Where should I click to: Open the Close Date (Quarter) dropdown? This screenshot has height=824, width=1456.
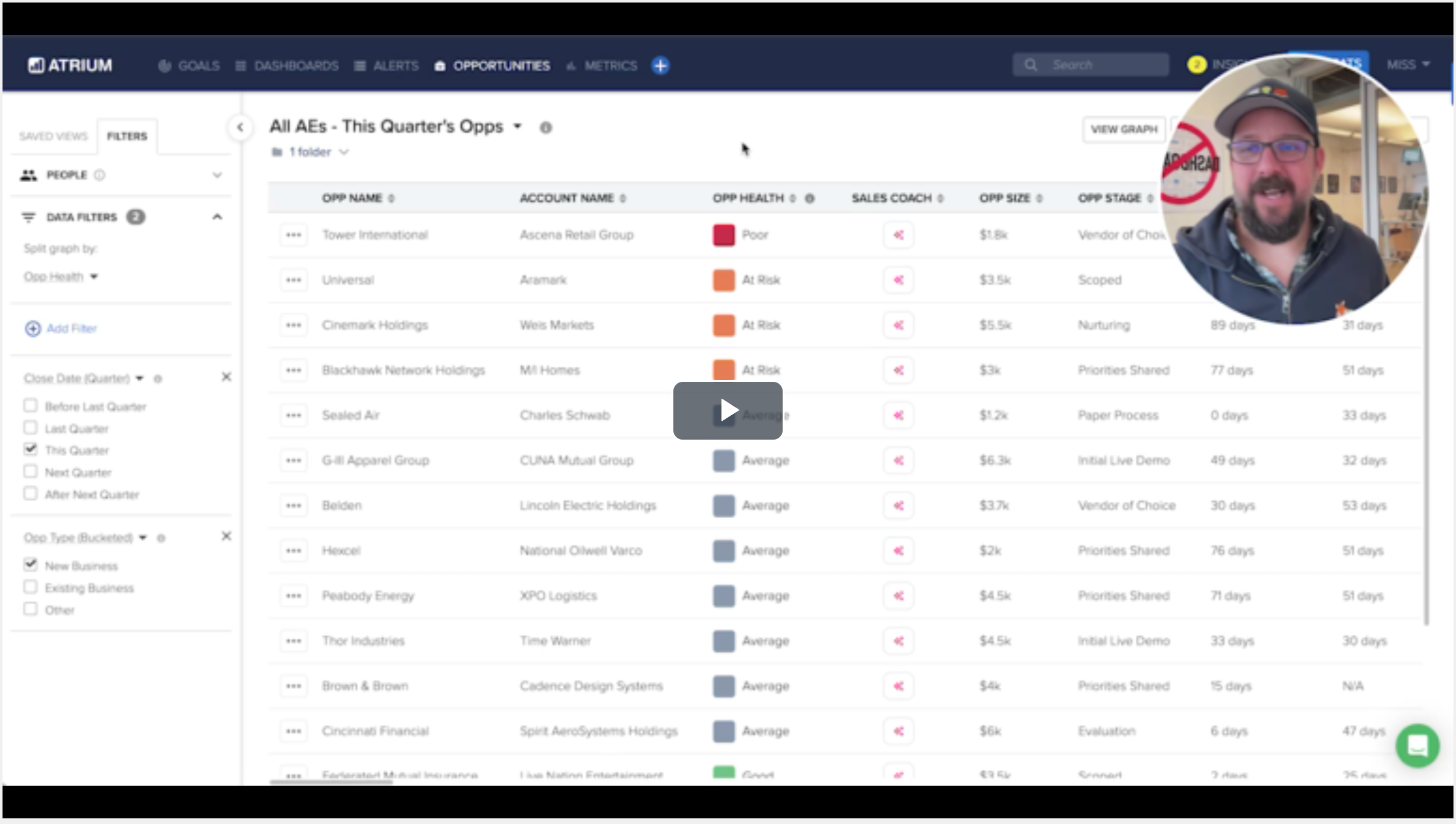pos(84,379)
